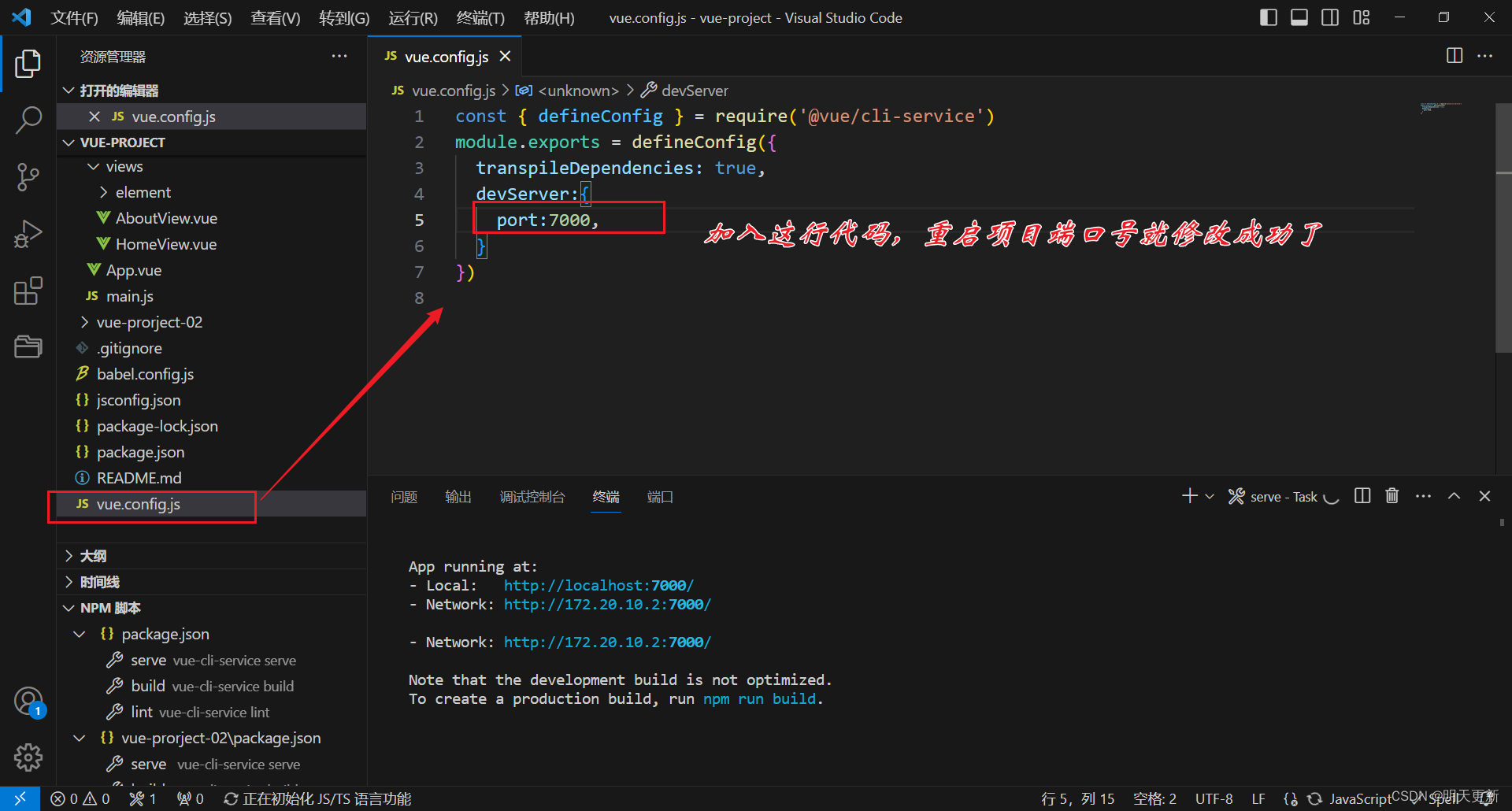This screenshot has height=811, width=1512.
Task: Switch to the Ports panel tab
Action: pyautogui.click(x=660, y=497)
